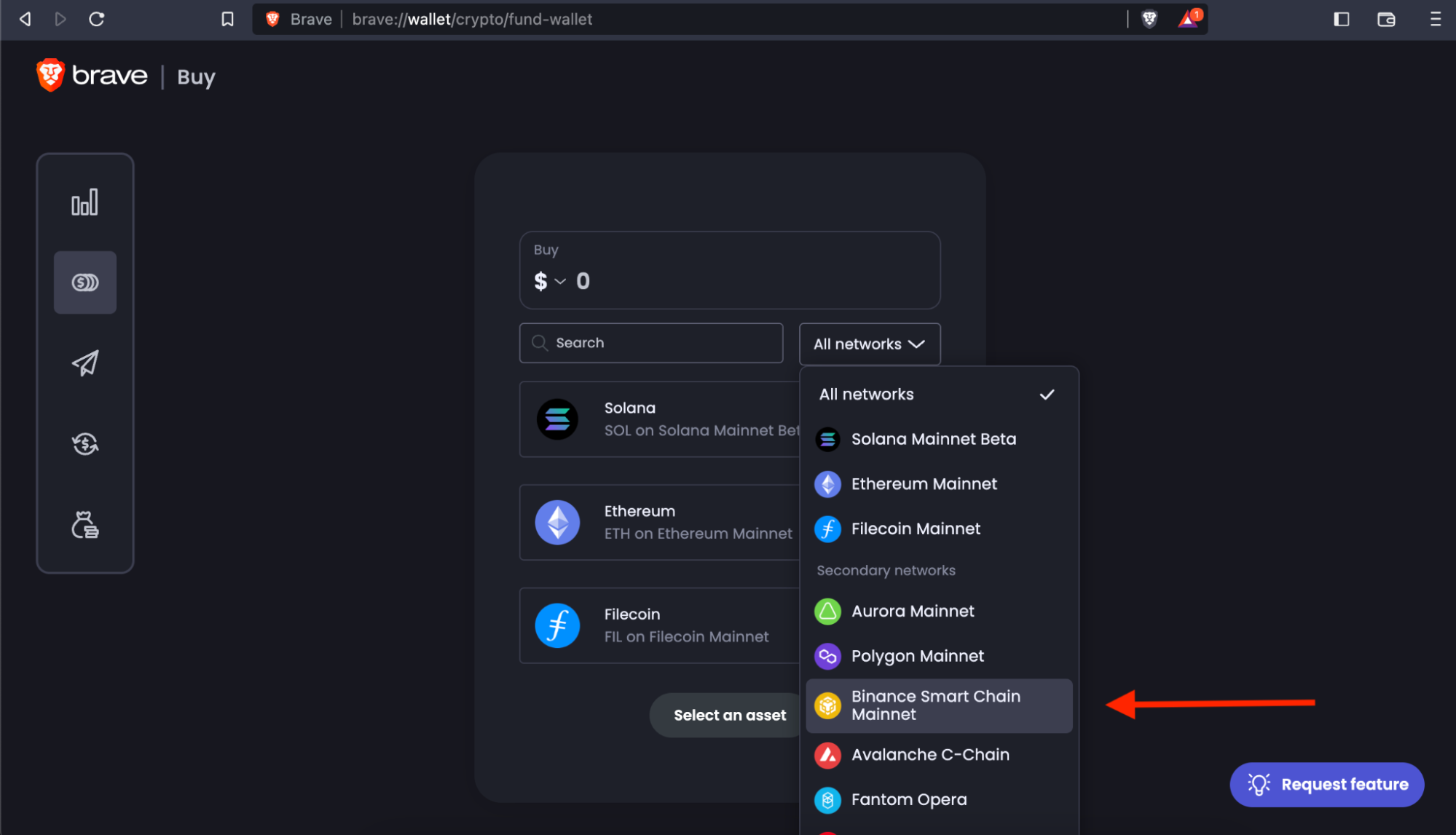Open the Portfolio bar chart view
1456x835 pixels.
[x=85, y=202]
